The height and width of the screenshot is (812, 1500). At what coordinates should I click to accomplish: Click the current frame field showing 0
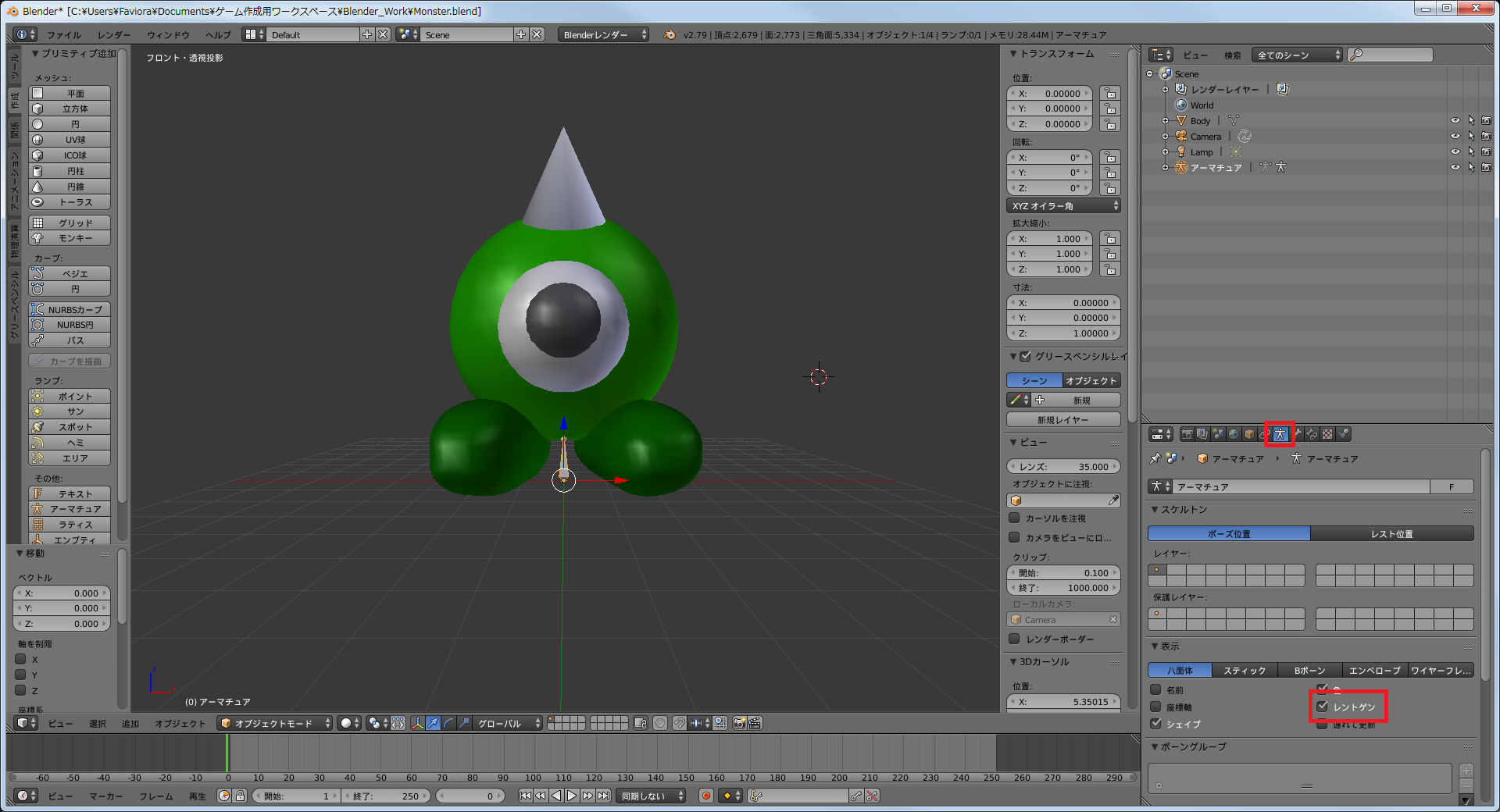click(471, 796)
